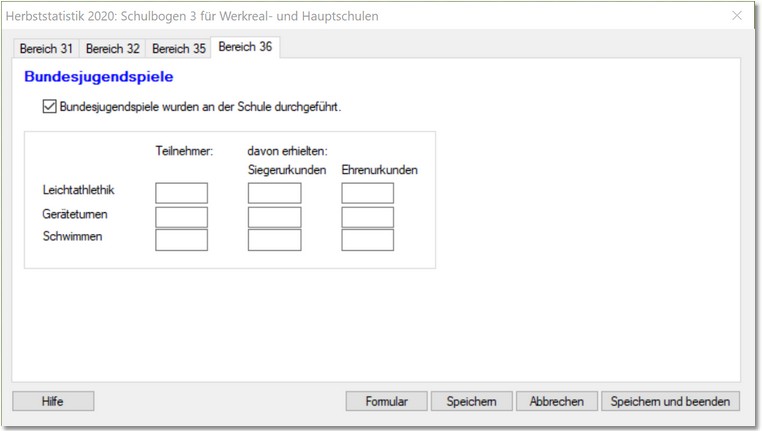This screenshot has width=762, height=433.
Task: Save with the Speichern button
Action: tap(471, 401)
